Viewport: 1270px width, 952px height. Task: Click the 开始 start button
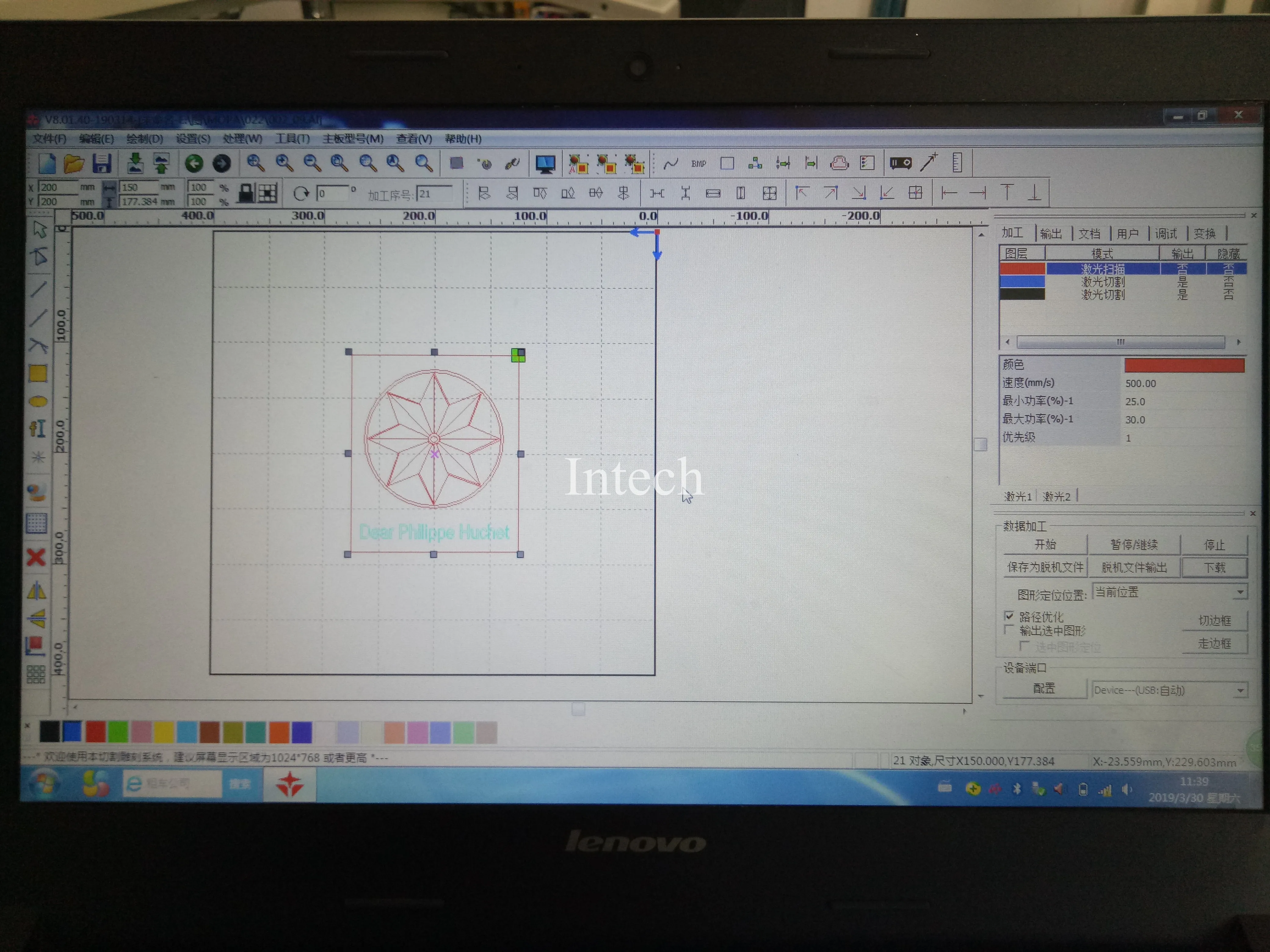click(1045, 544)
